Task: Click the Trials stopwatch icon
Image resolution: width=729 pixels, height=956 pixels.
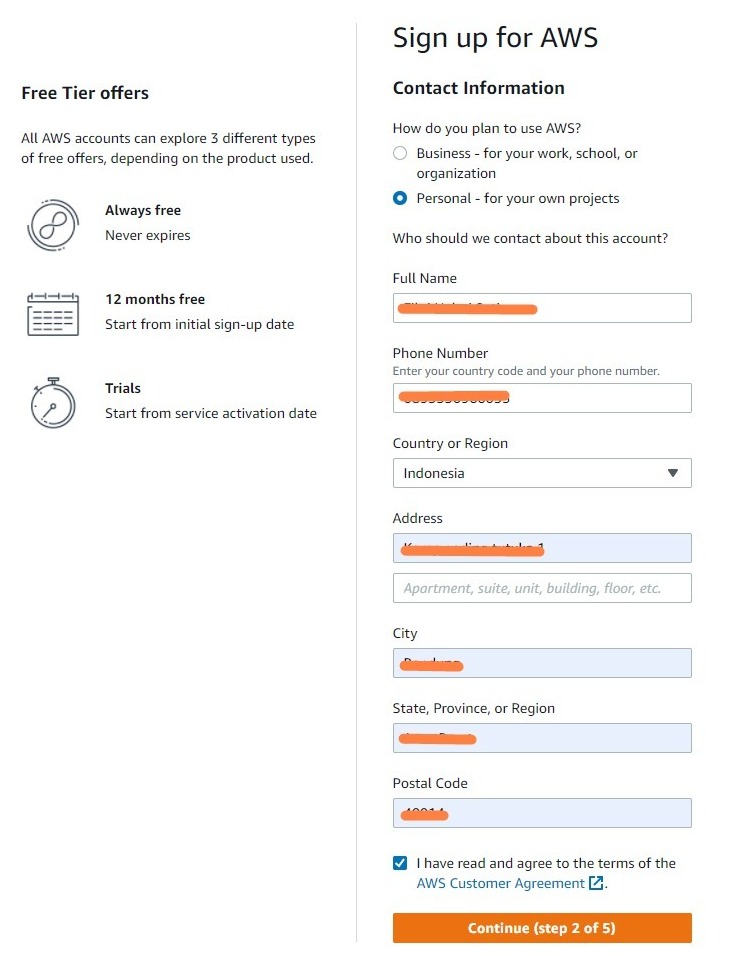Action: (53, 403)
